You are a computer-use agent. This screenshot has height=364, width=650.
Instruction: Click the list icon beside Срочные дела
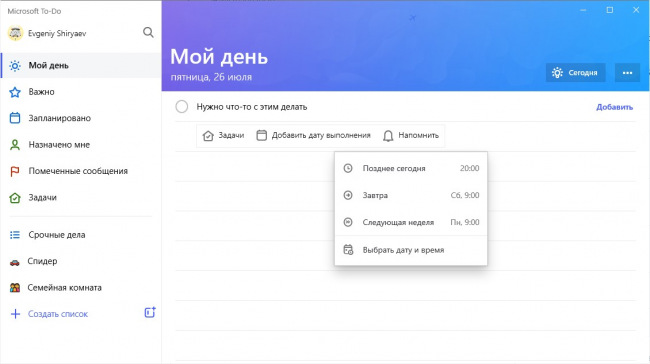point(15,235)
